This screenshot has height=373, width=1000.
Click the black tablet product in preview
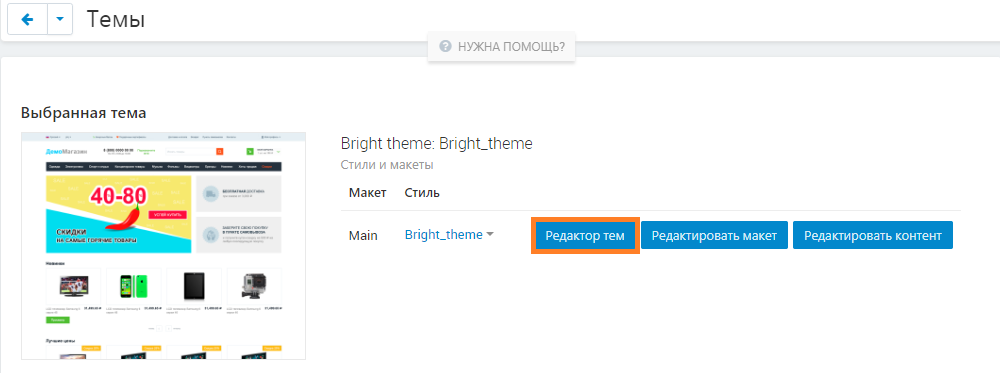click(194, 287)
